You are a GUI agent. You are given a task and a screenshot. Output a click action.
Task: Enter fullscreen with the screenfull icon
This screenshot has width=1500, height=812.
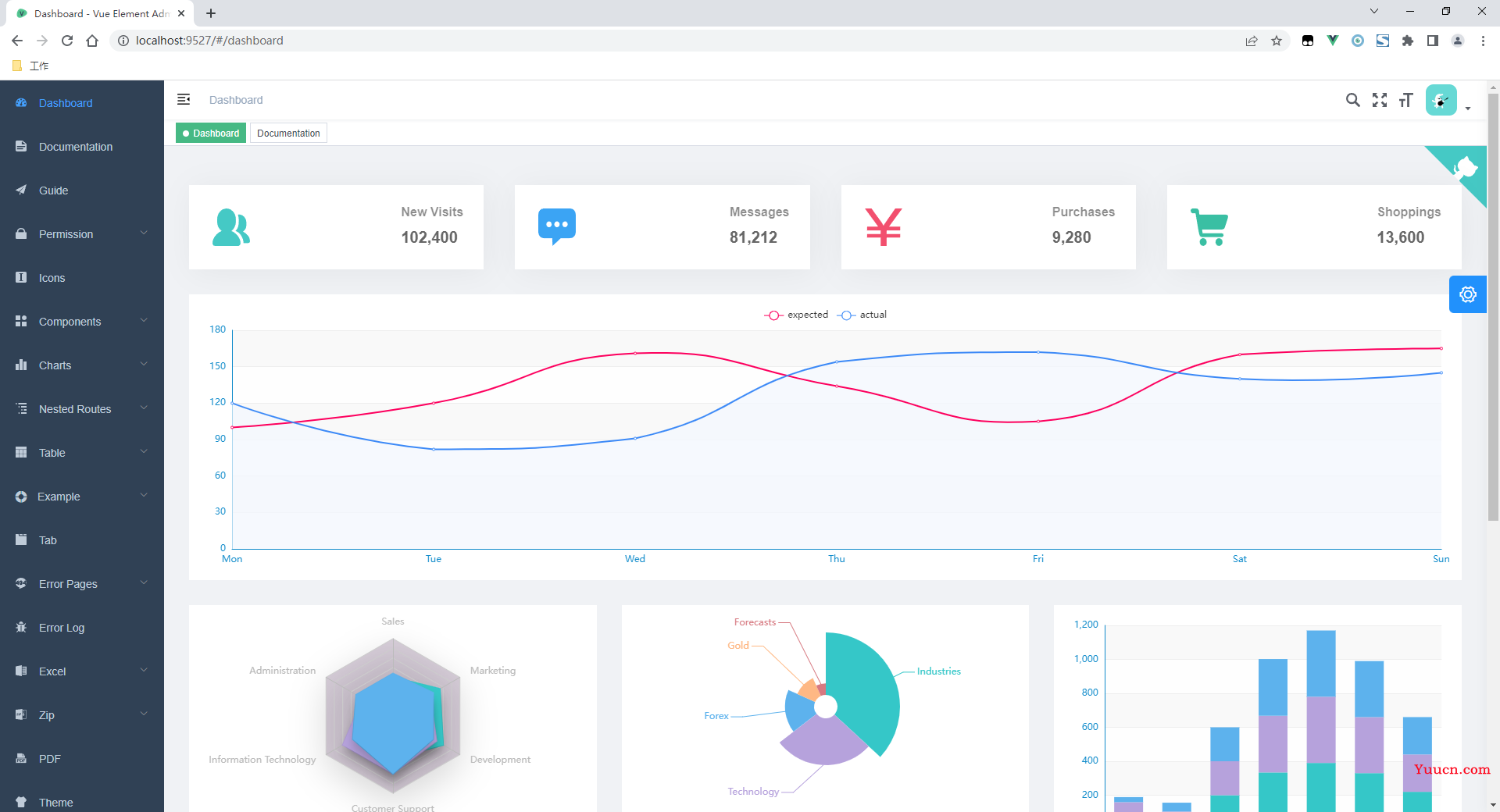coord(1380,100)
